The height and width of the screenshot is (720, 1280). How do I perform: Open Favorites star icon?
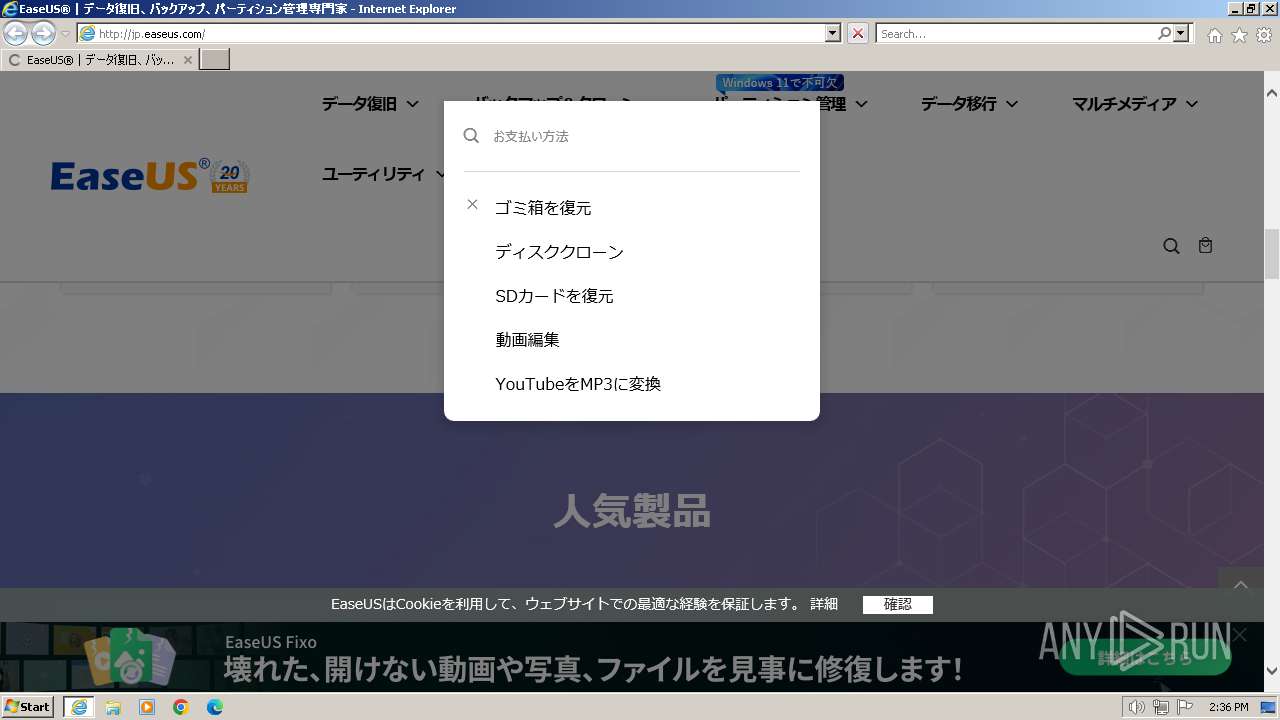tap(1239, 35)
